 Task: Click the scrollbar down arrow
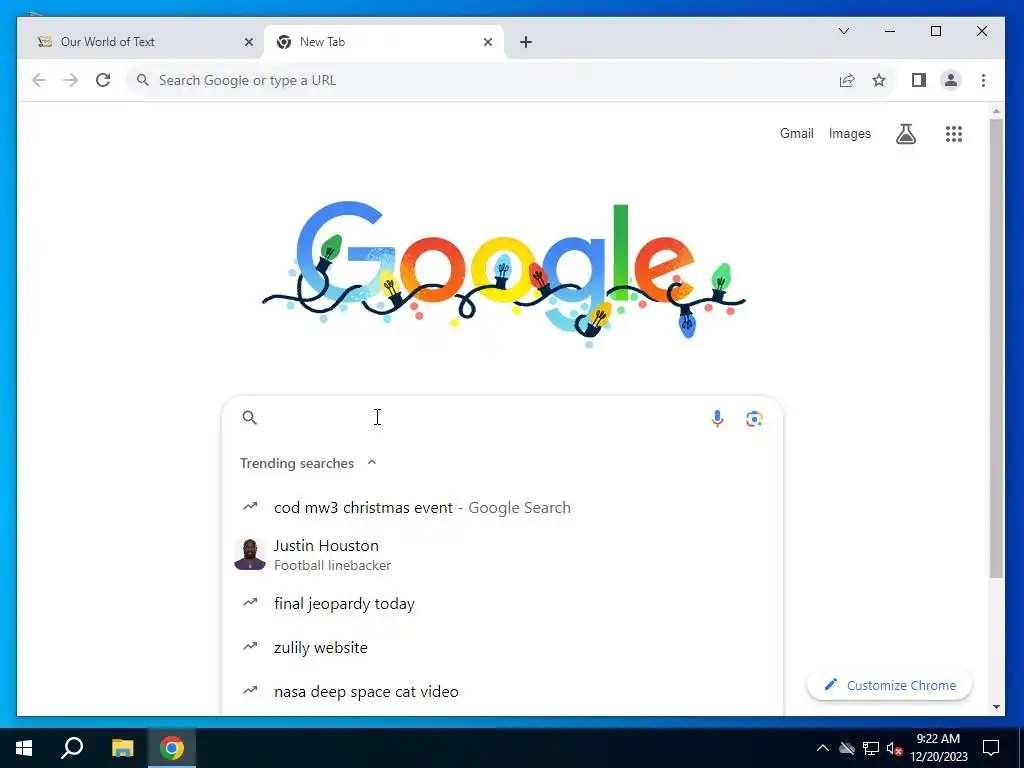[x=996, y=707]
